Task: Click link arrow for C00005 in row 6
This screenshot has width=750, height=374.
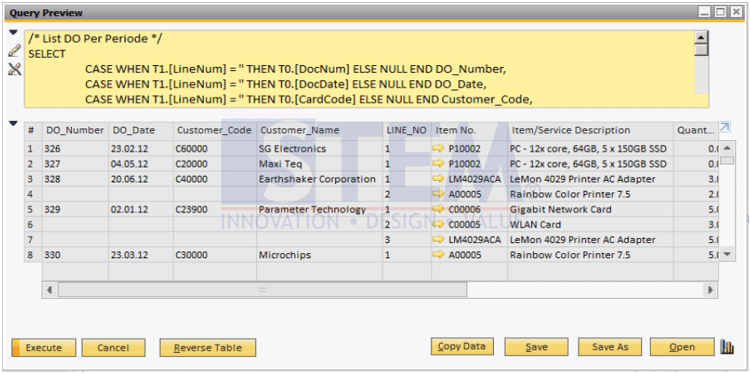Action: pos(438,224)
